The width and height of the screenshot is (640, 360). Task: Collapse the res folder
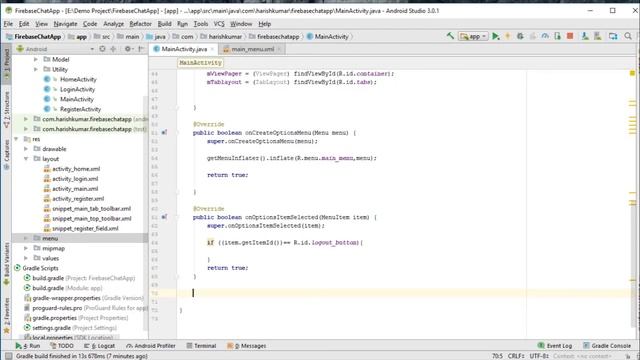click(16, 139)
